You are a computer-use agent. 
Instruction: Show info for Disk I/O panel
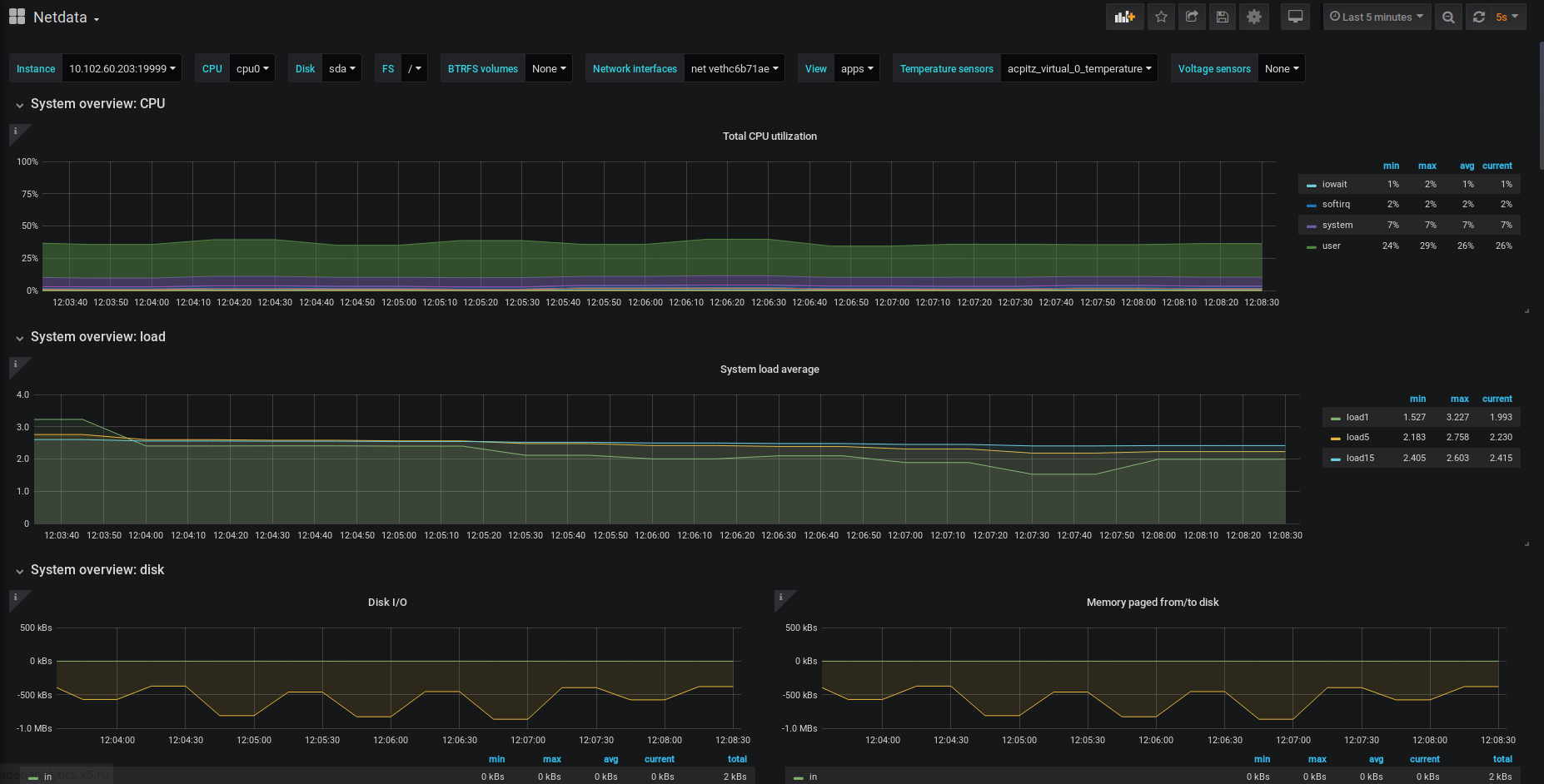(x=15, y=597)
